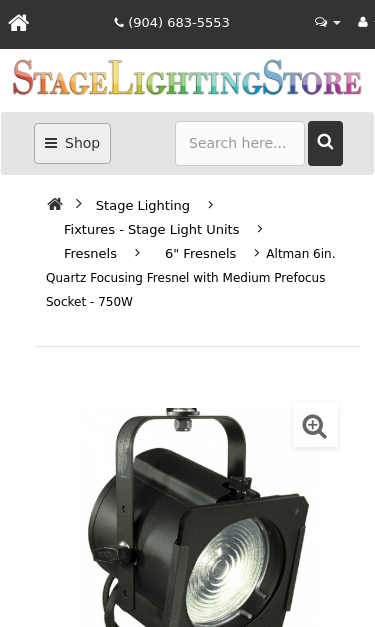375x627 pixels.
Task: Submit search with magnifier button
Action: [x=325, y=143]
